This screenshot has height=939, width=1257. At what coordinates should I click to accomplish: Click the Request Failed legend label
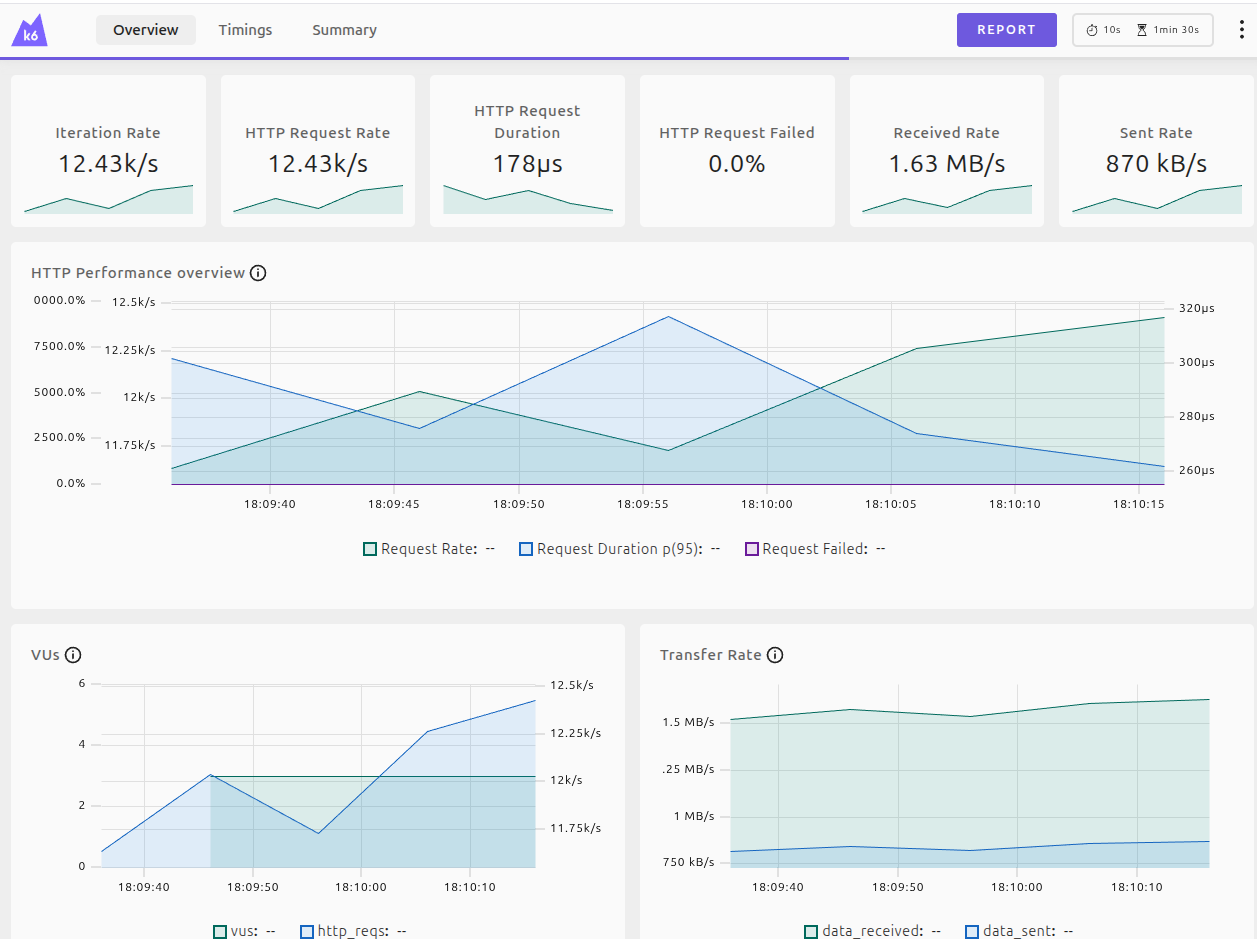coord(815,549)
